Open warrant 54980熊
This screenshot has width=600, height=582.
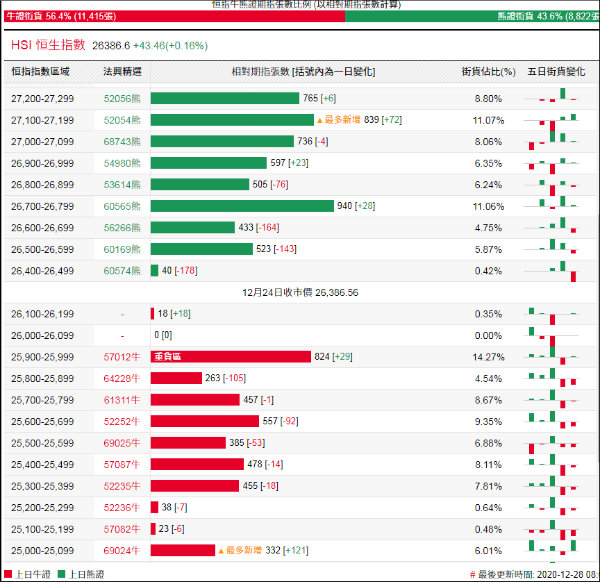coord(122,163)
